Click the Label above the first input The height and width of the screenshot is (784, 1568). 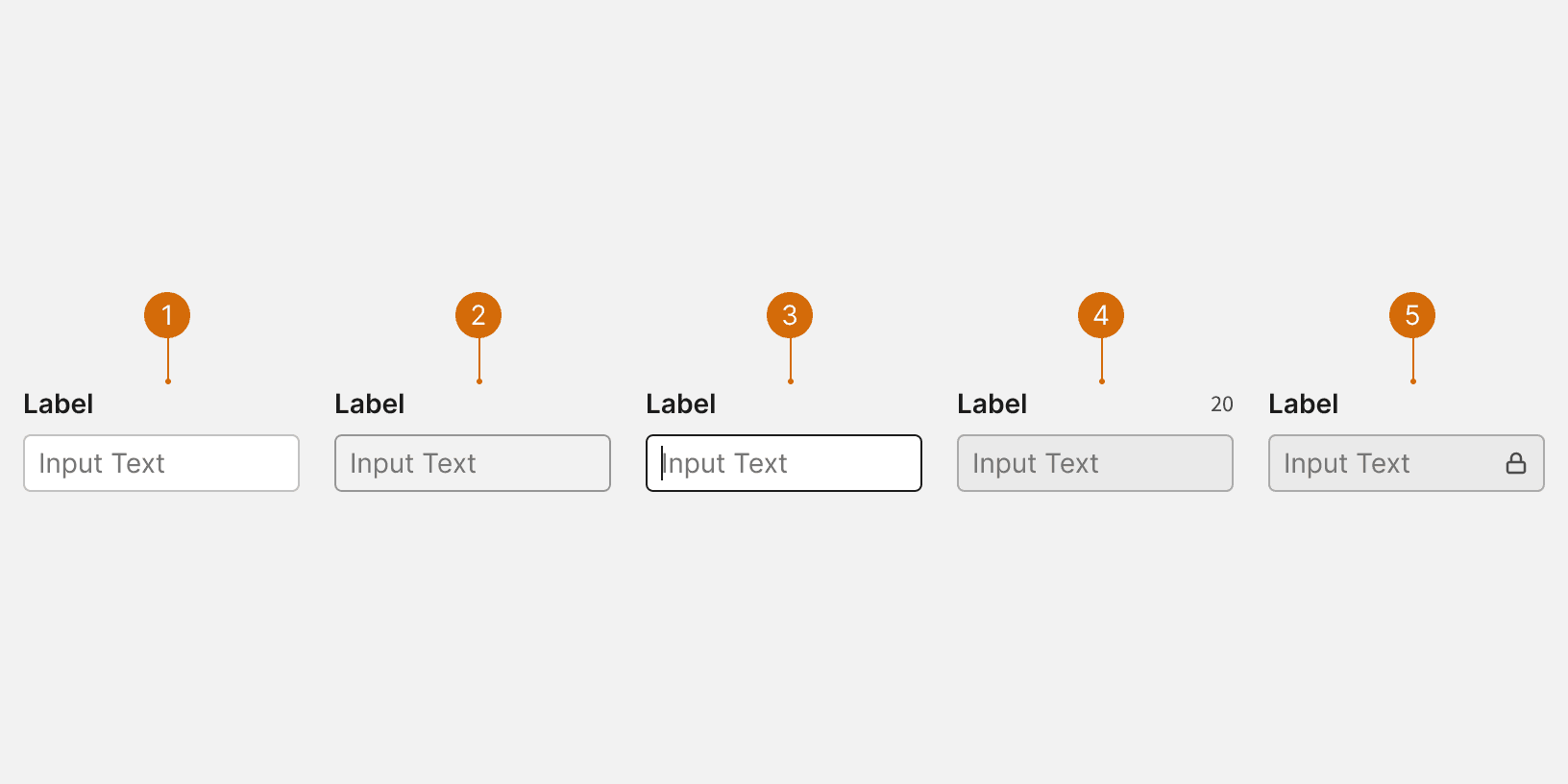(59, 404)
